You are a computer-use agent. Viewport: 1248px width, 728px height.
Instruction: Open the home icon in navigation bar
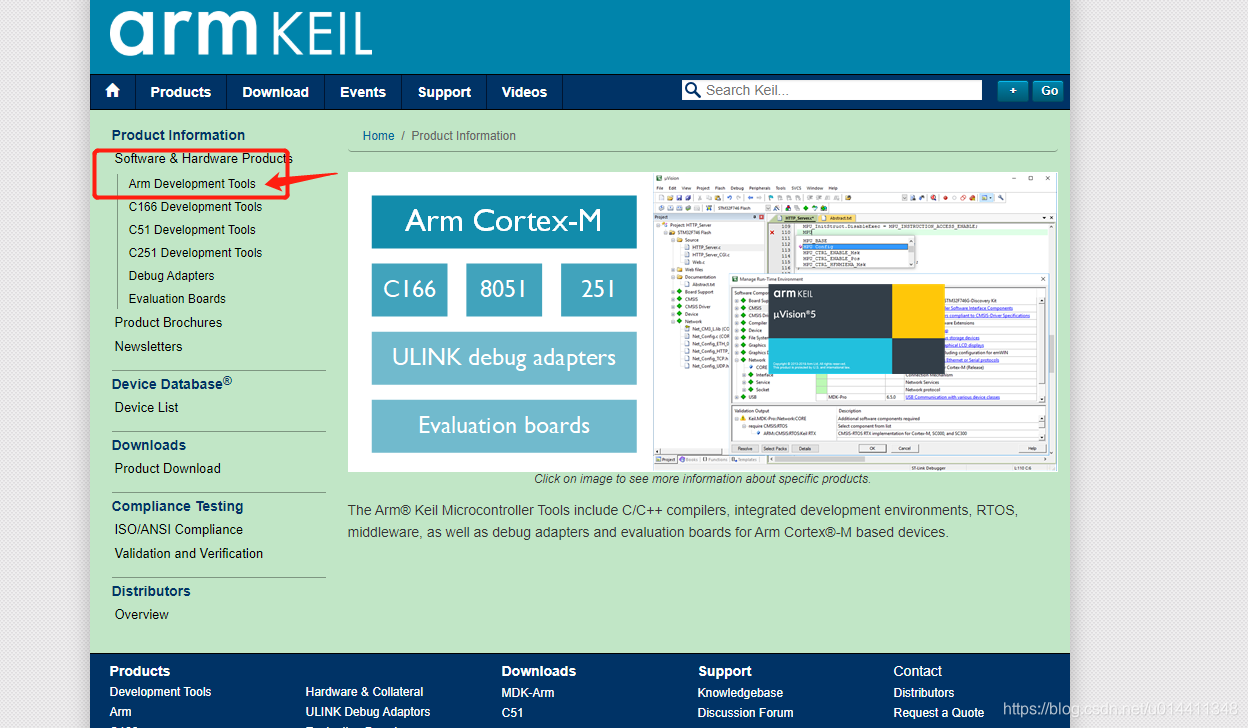[x=112, y=91]
